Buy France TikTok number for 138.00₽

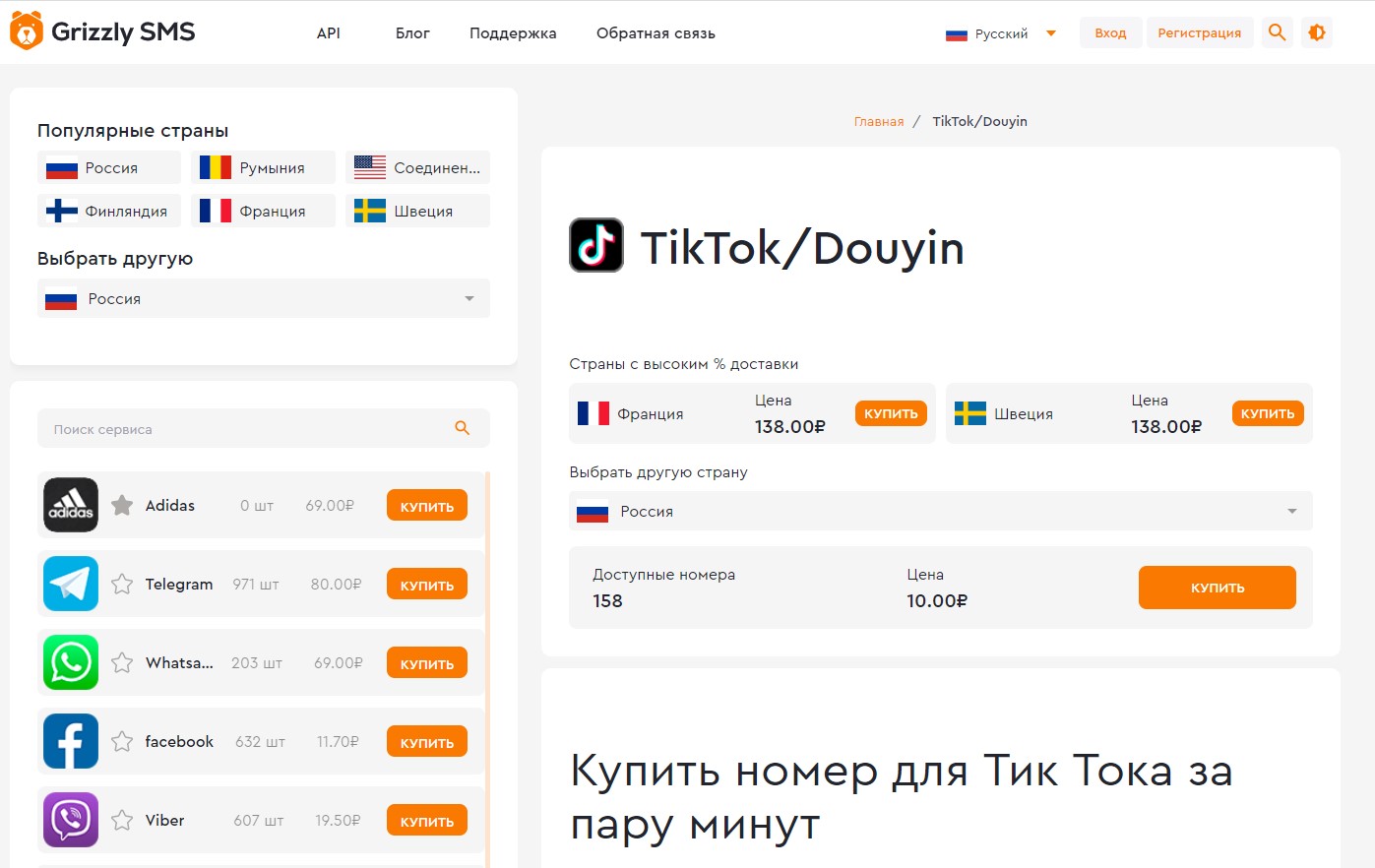click(x=891, y=413)
